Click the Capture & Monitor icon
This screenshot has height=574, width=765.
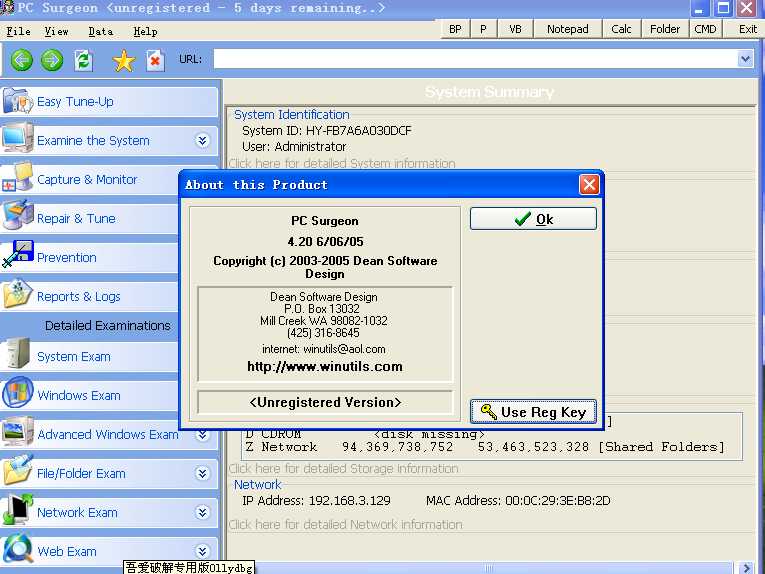(x=18, y=178)
